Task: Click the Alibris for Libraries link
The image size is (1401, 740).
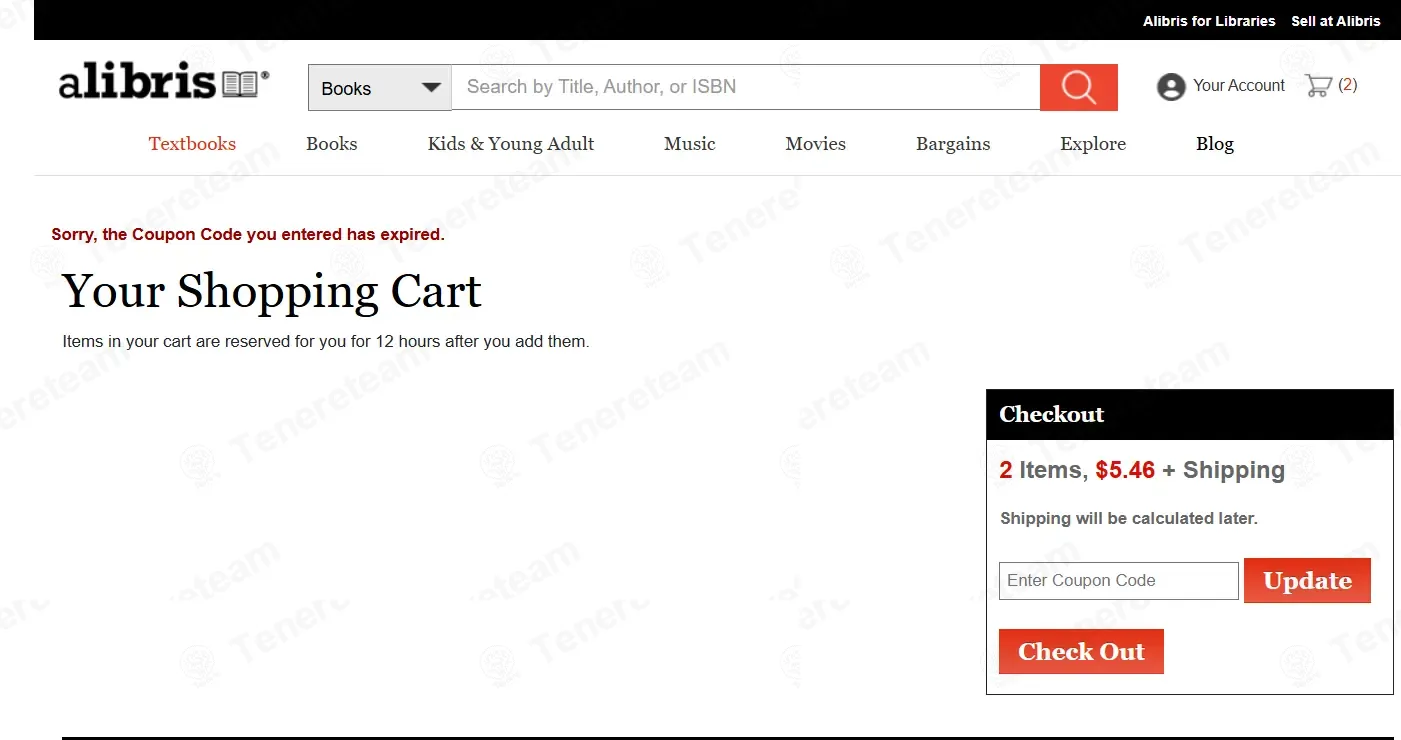Action: (1210, 21)
